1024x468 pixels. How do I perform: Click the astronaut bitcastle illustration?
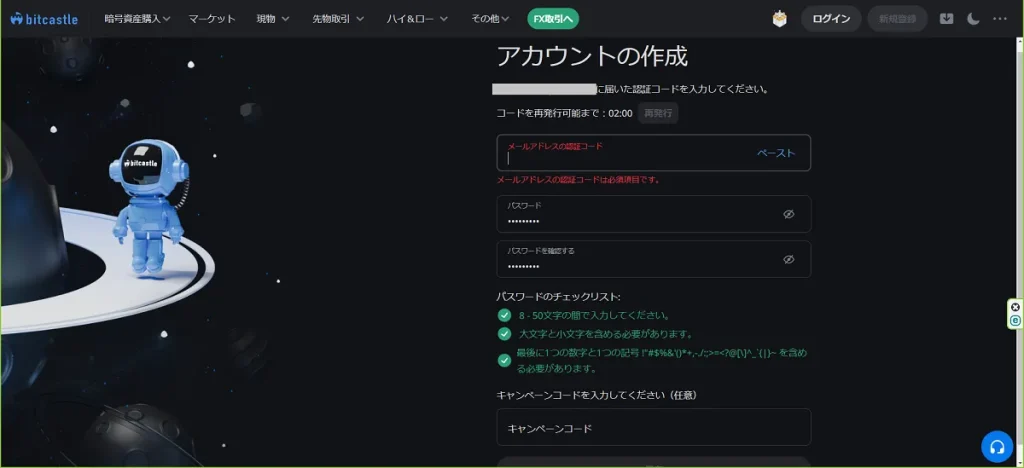149,207
